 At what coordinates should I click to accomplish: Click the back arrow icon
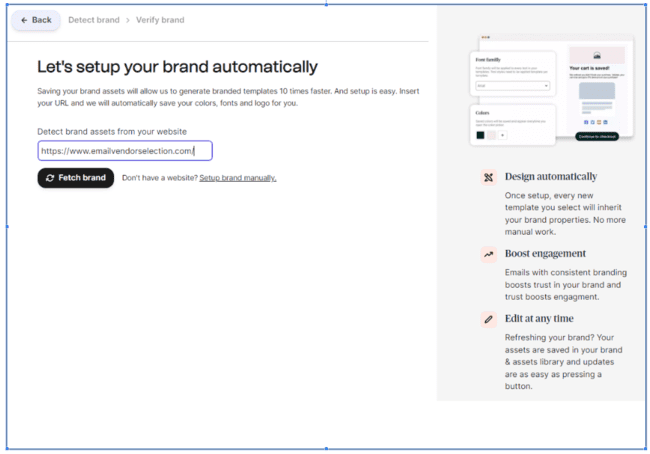click(24, 20)
